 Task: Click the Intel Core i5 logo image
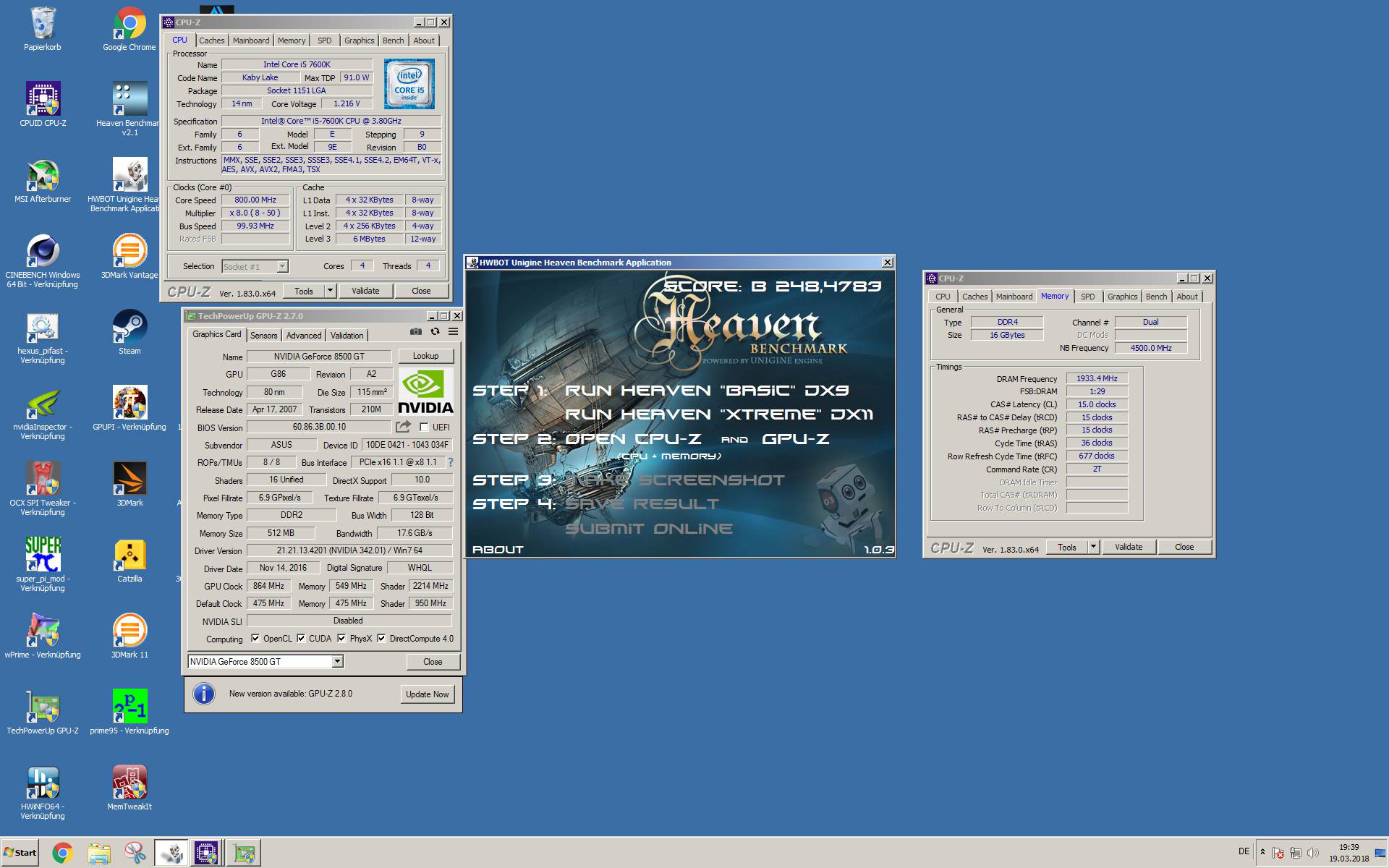[x=409, y=85]
